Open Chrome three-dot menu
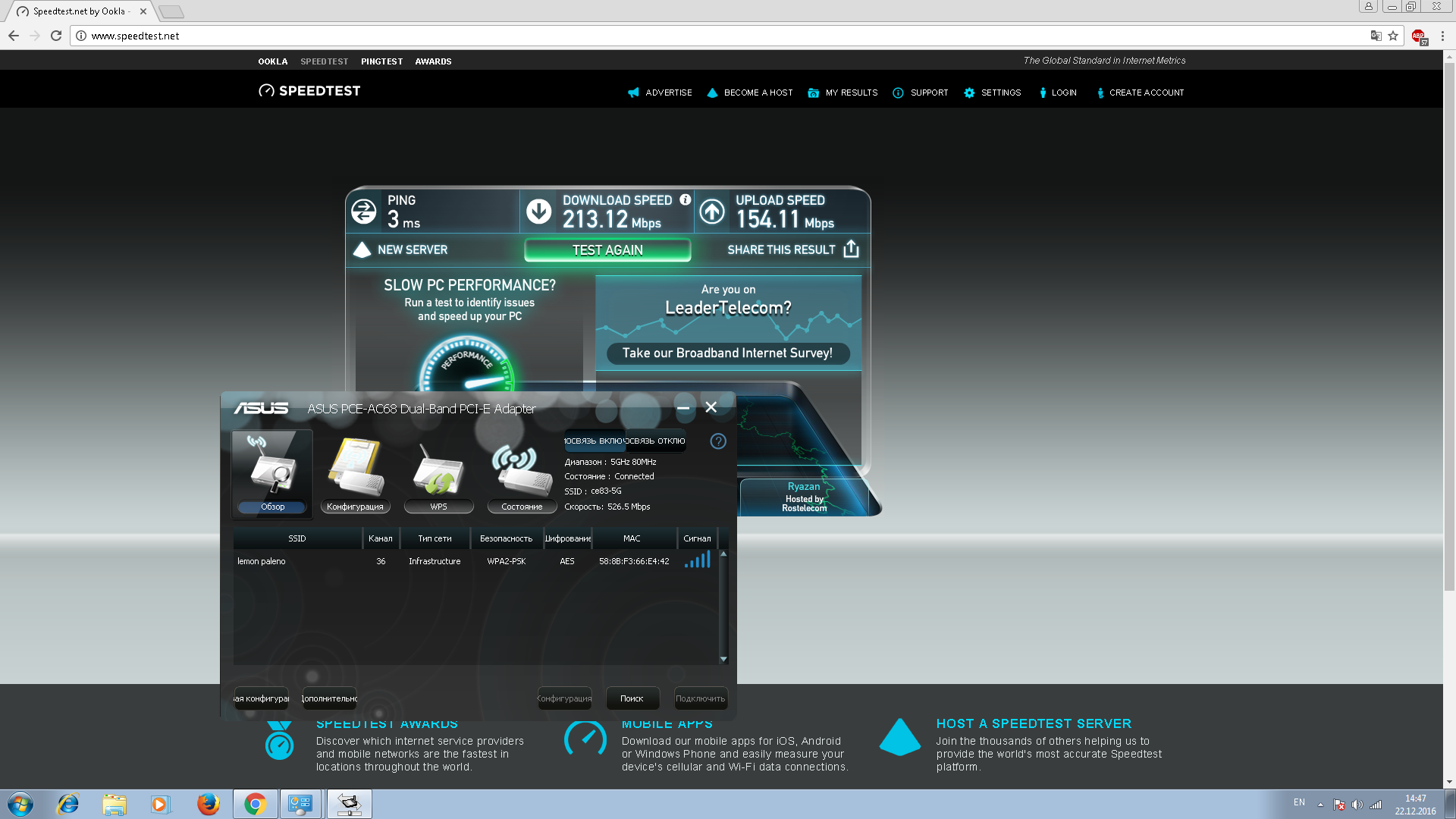1456x819 pixels. click(1442, 36)
